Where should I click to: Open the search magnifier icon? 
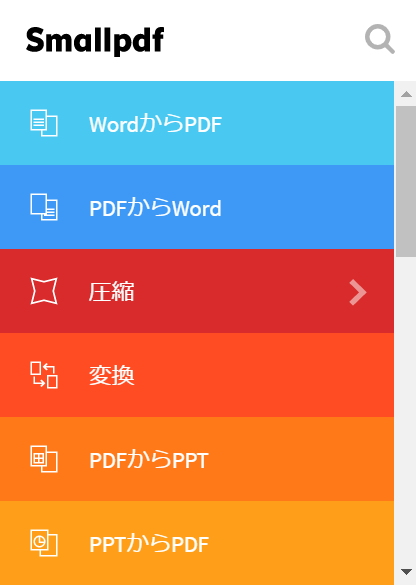click(x=379, y=39)
